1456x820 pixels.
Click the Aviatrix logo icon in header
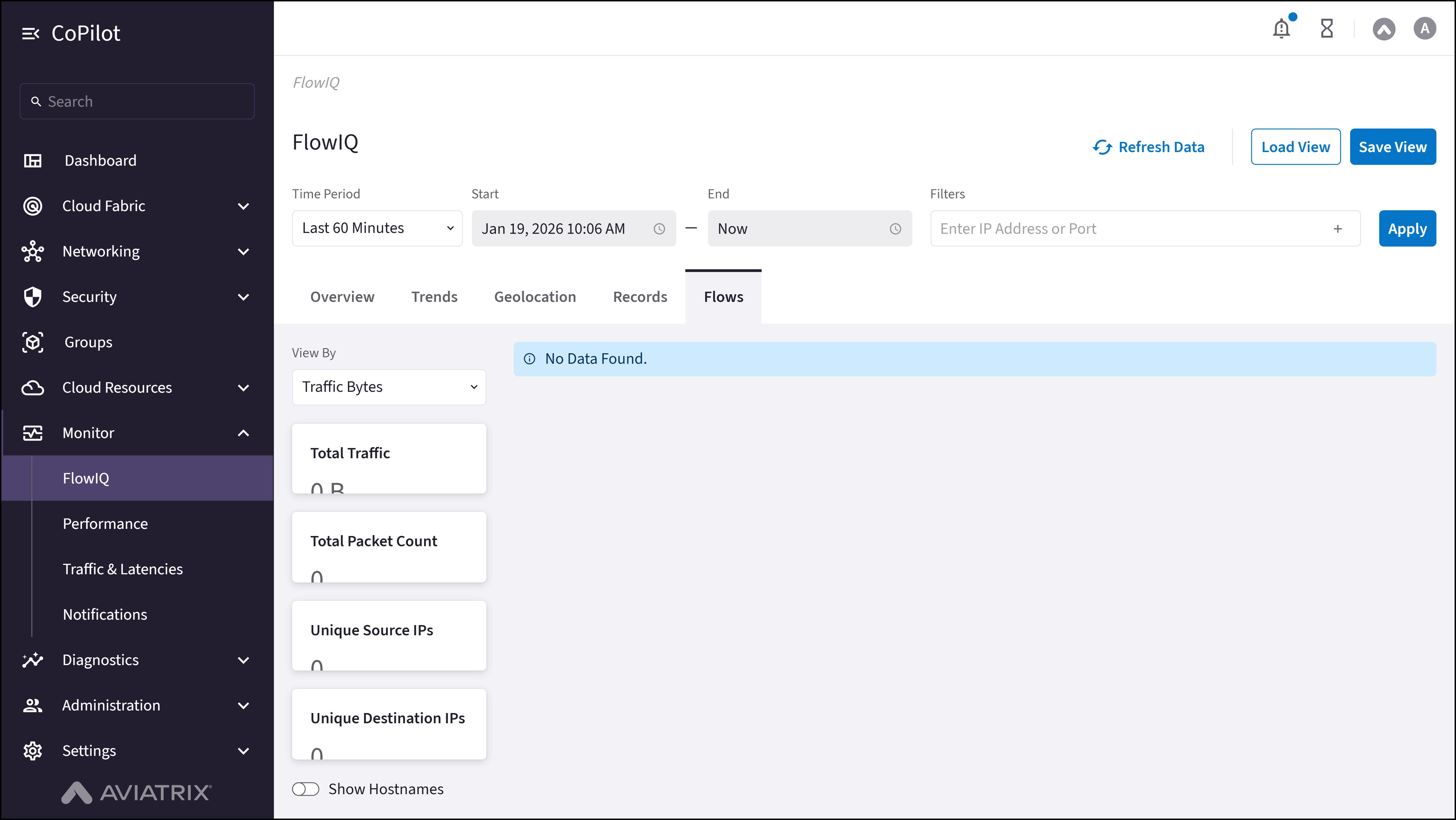1384,29
